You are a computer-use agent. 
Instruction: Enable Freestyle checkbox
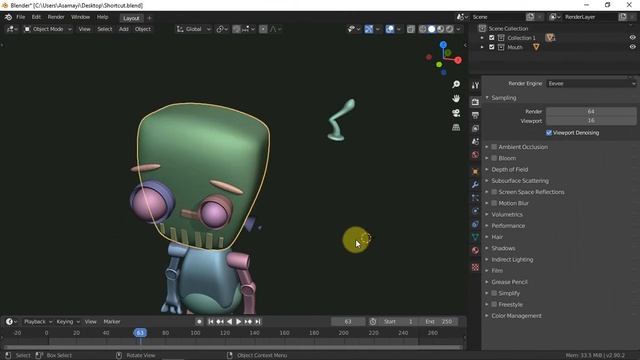tap(494, 304)
